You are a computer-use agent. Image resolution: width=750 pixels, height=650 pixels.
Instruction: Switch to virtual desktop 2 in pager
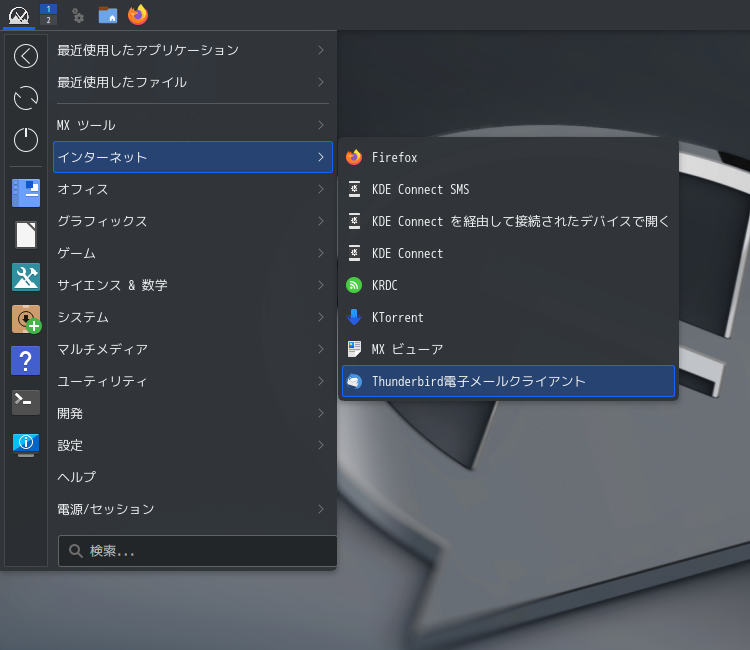coord(48,20)
